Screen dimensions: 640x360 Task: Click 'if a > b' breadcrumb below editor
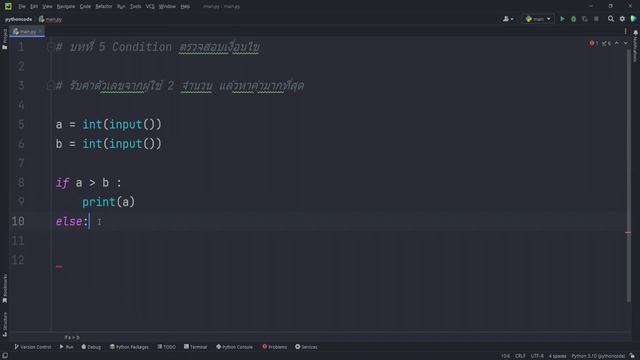pyautogui.click(x=72, y=338)
